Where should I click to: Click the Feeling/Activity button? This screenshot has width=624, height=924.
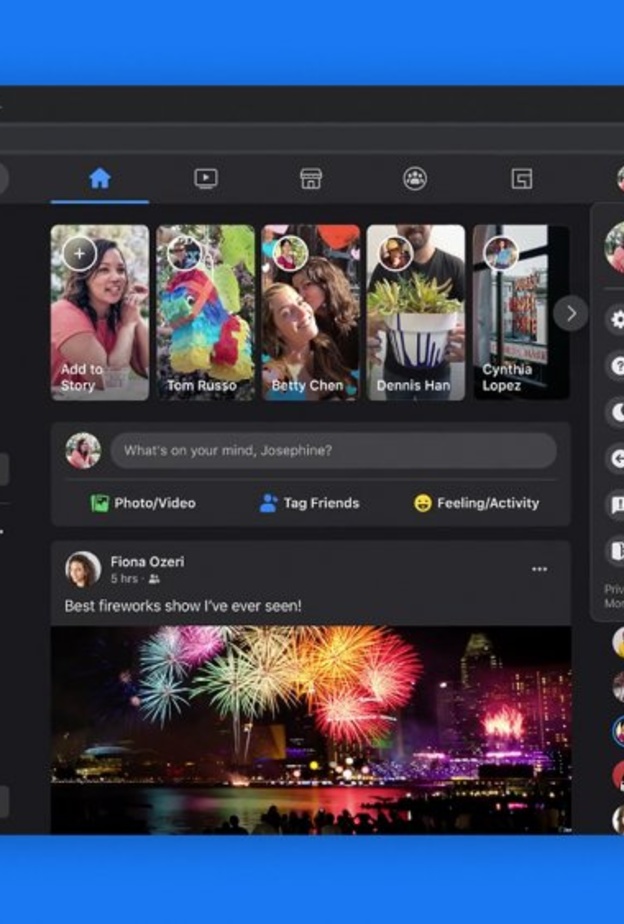coord(477,503)
